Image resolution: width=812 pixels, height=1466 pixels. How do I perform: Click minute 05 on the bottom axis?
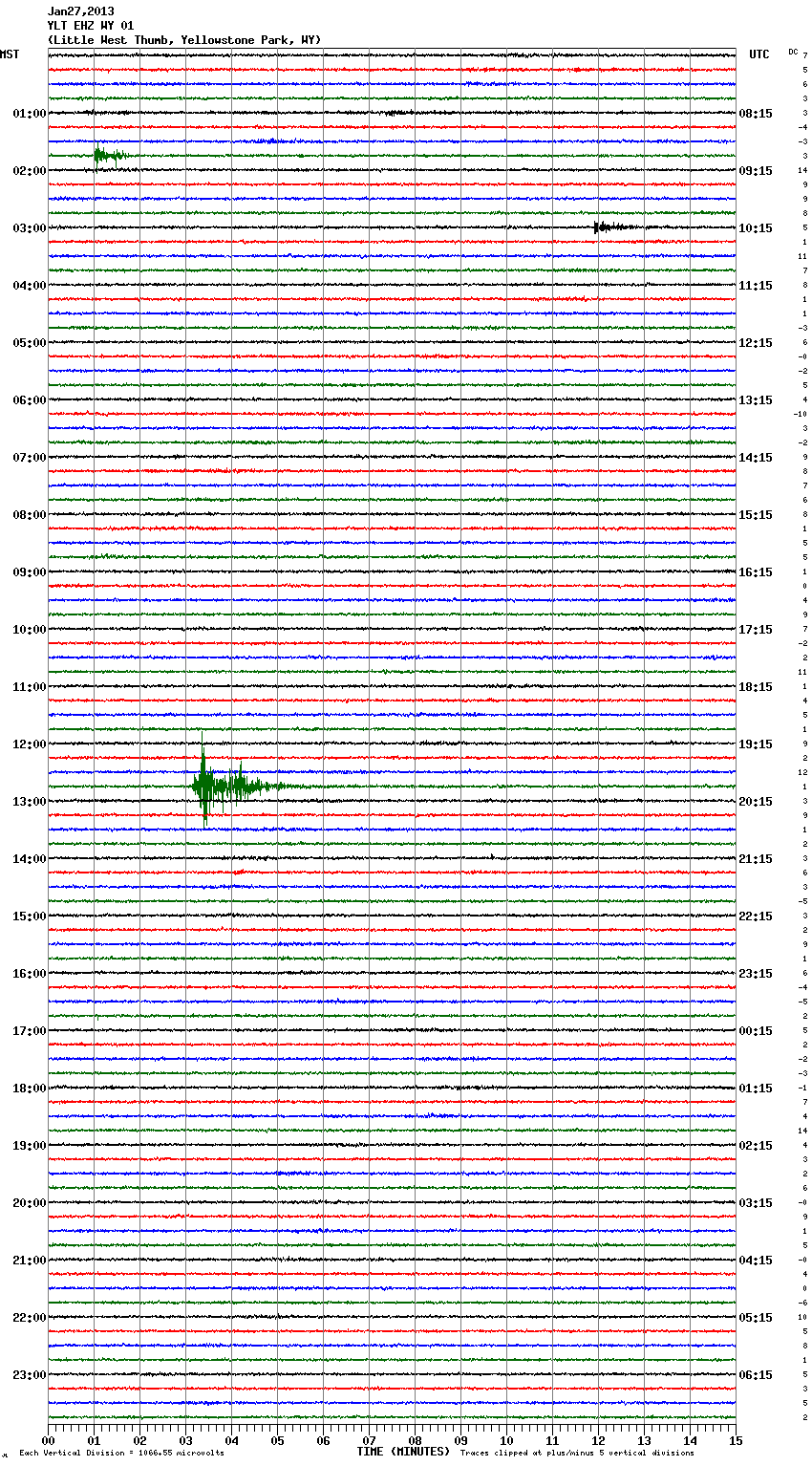pos(277,1440)
